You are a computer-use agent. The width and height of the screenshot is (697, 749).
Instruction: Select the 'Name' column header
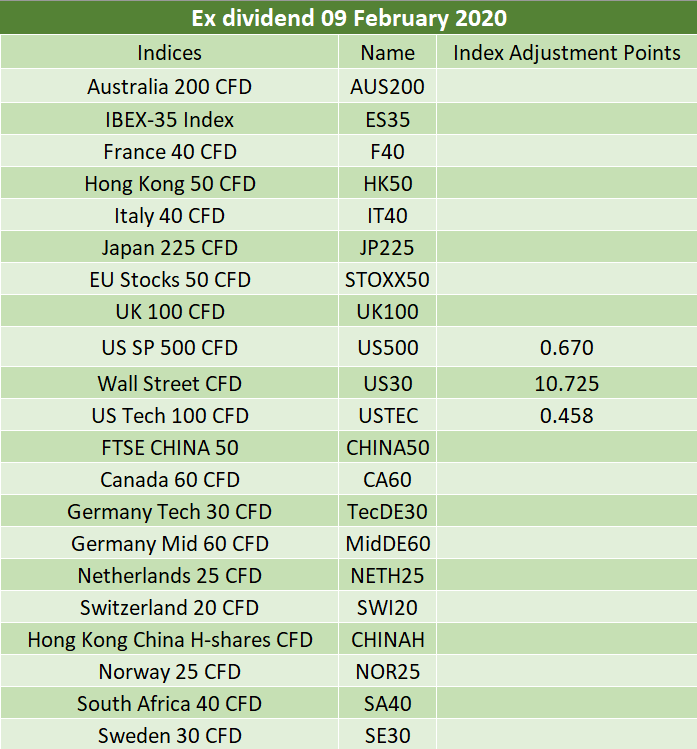tap(387, 53)
